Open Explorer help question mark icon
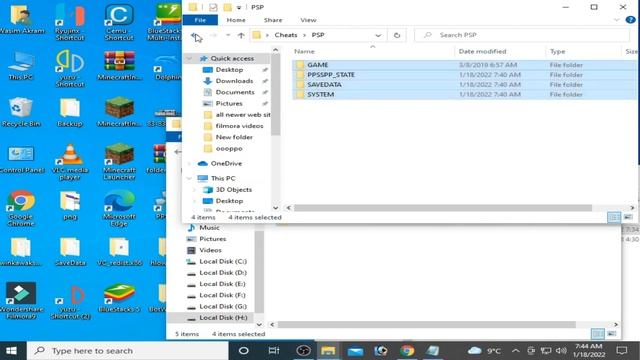Image resolution: width=640 pixels, height=360 pixels. [631, 20]
